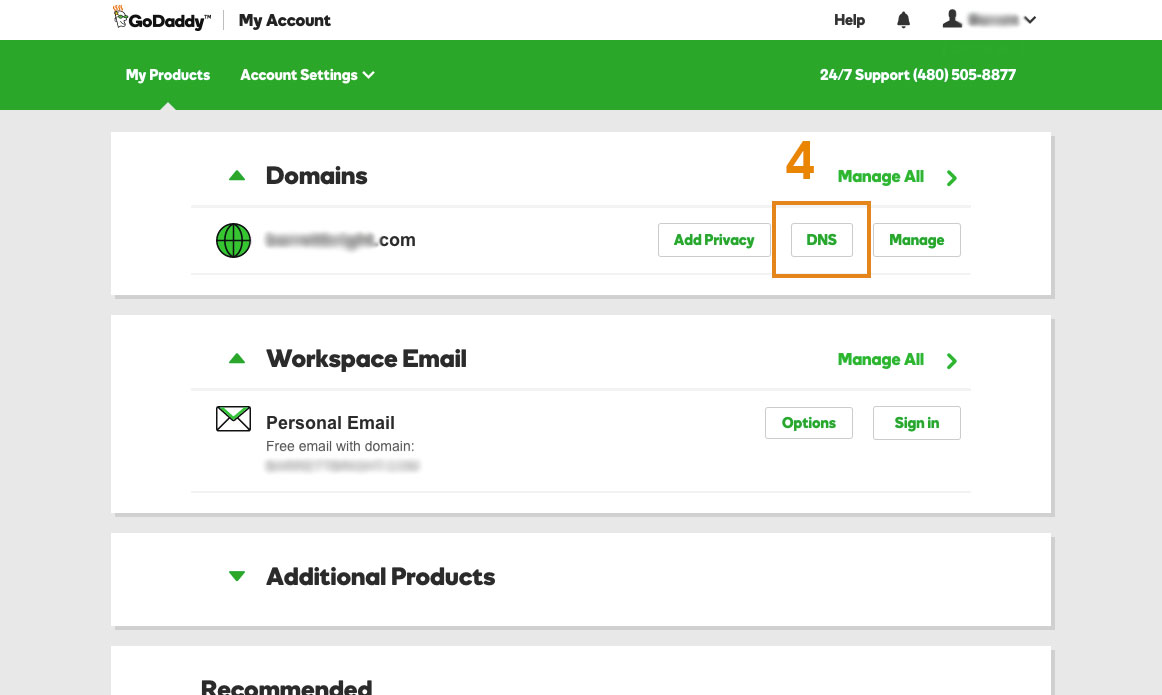Collapse the Domains section
The image size is (1162, 695).
pos(237,176)
